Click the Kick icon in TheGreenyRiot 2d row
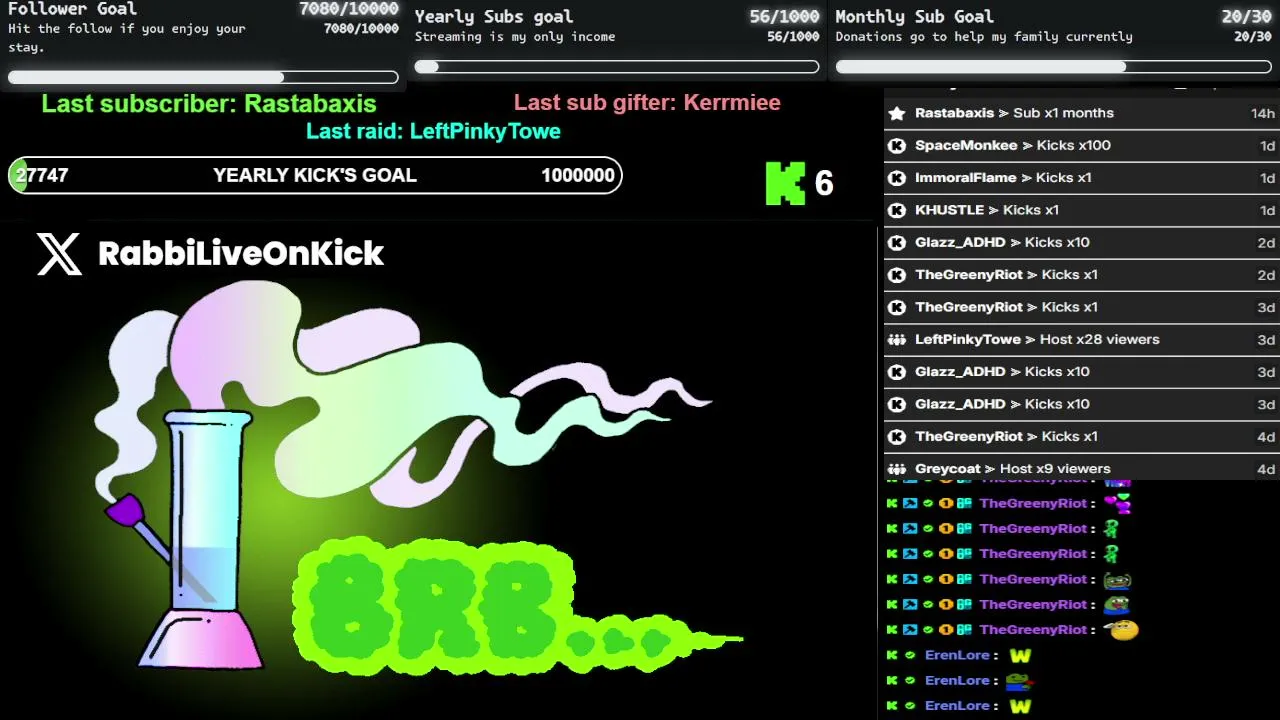Image resolution: width=1280 pixels, height=720 pixels. click(897, 275)
